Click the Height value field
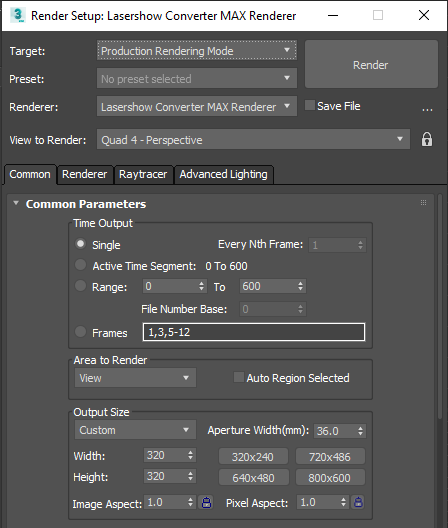Viewport: 448px width, 528px height. point(165,476)
